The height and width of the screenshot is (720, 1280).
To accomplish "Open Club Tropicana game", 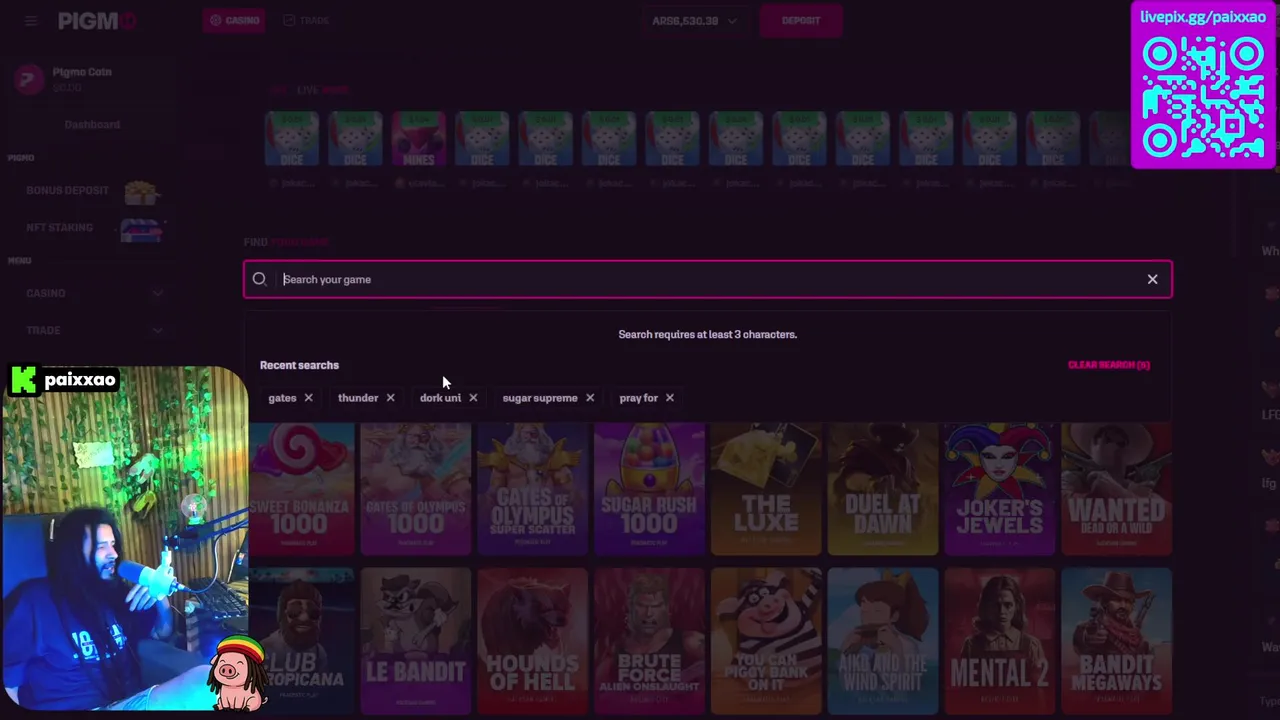I will [300, 642].
